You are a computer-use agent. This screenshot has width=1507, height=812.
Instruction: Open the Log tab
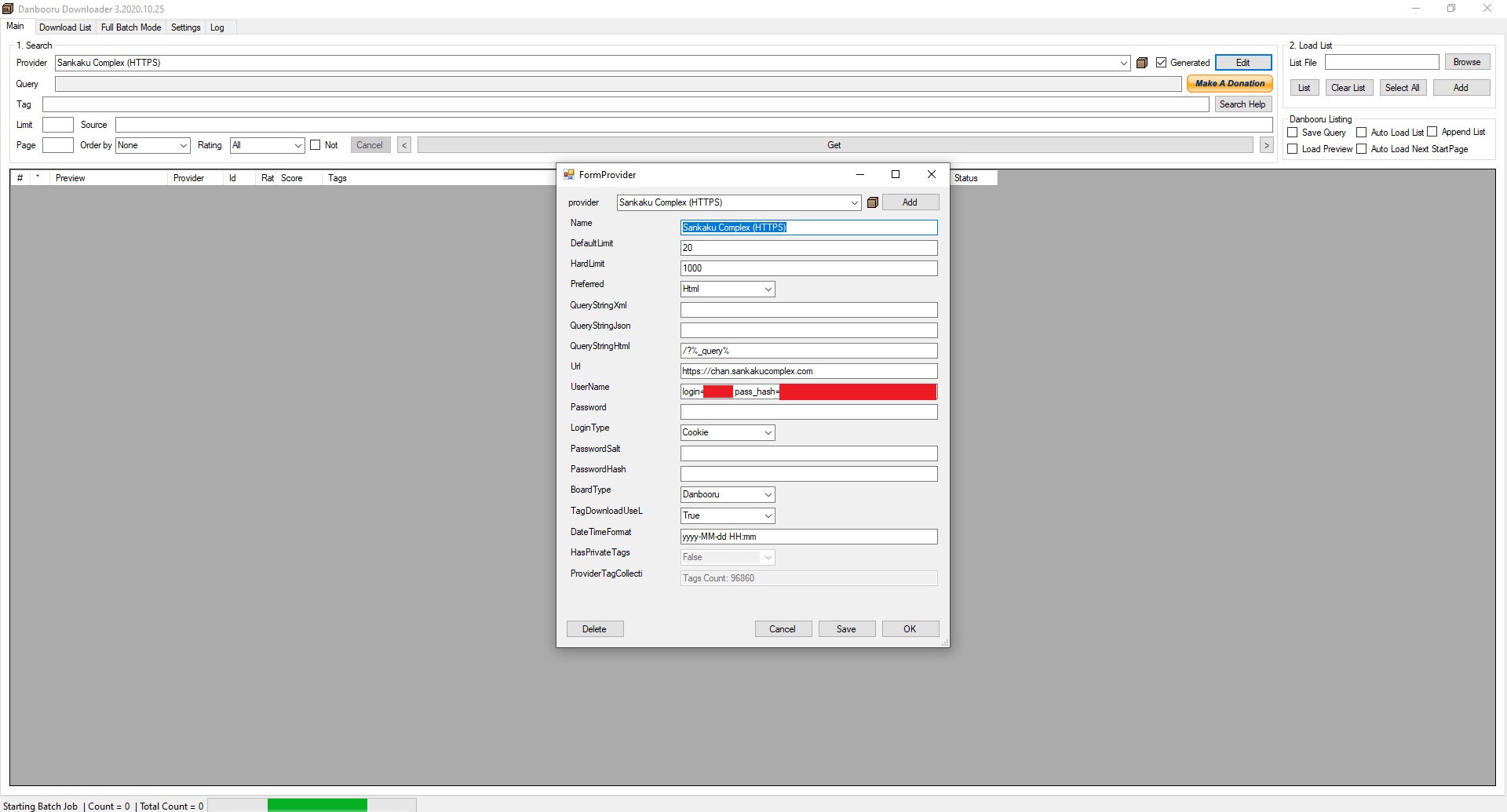tap(217, 27)
